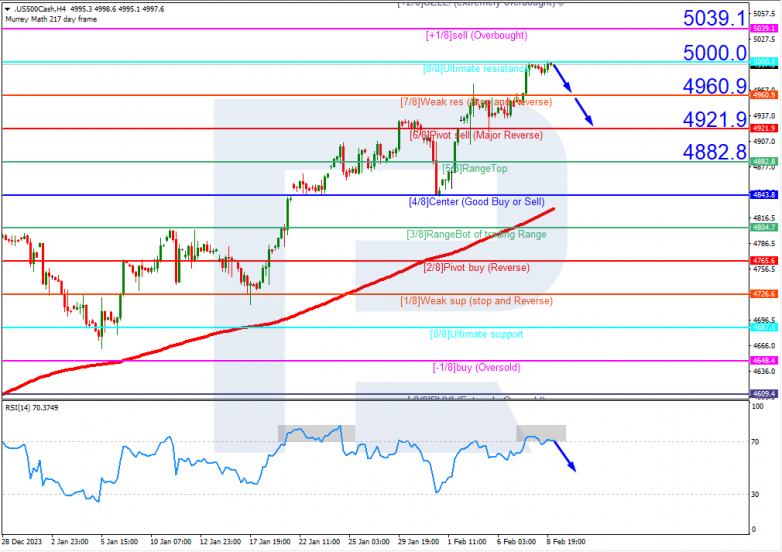The image size is (782, 552).
Task: Click the cyan 5000.0 price axis tag
Action: click(x=764, y=62)
